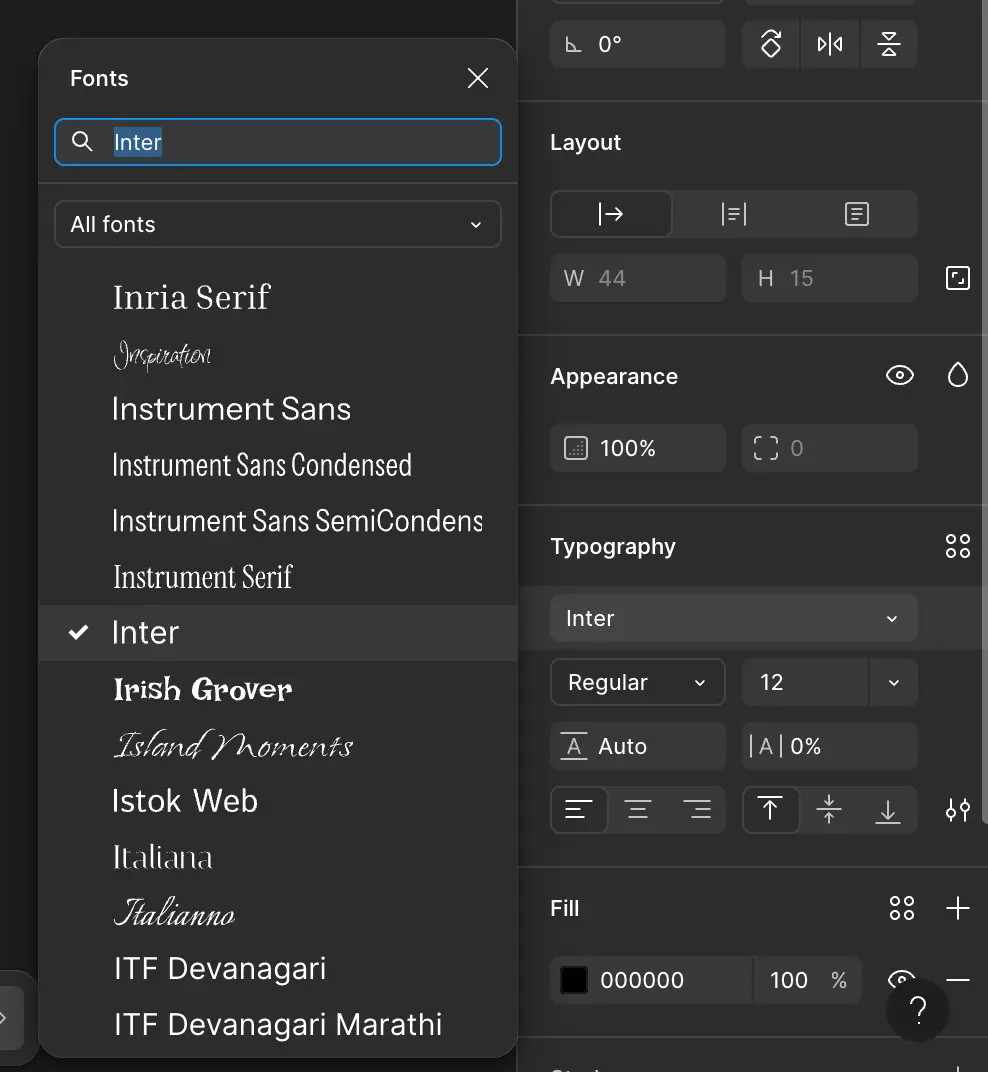Align text center horizontally
This screenshot has height=1072, width=988.
pyautogui.click(x=638, y=810)
